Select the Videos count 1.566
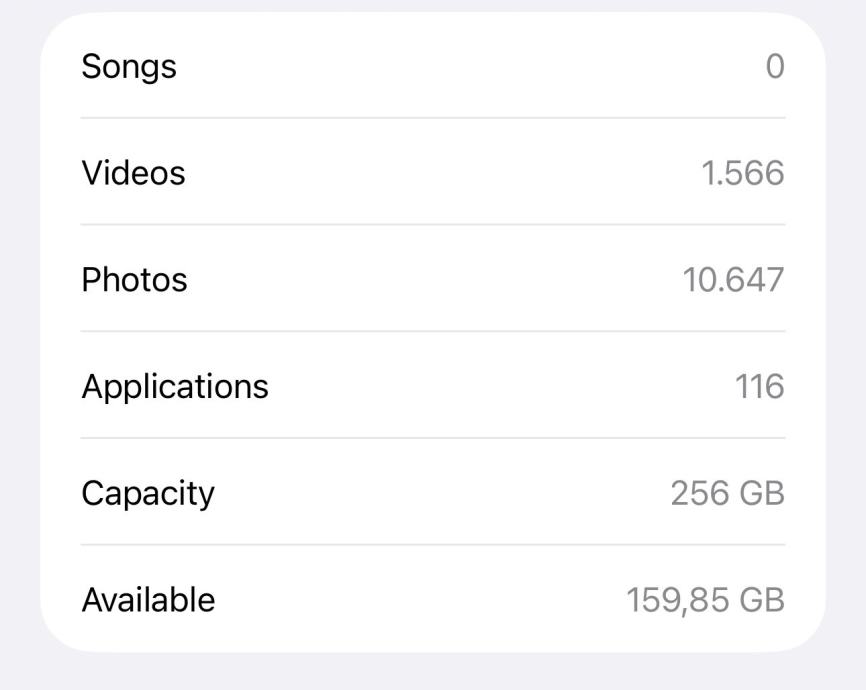 coord(743,173)
